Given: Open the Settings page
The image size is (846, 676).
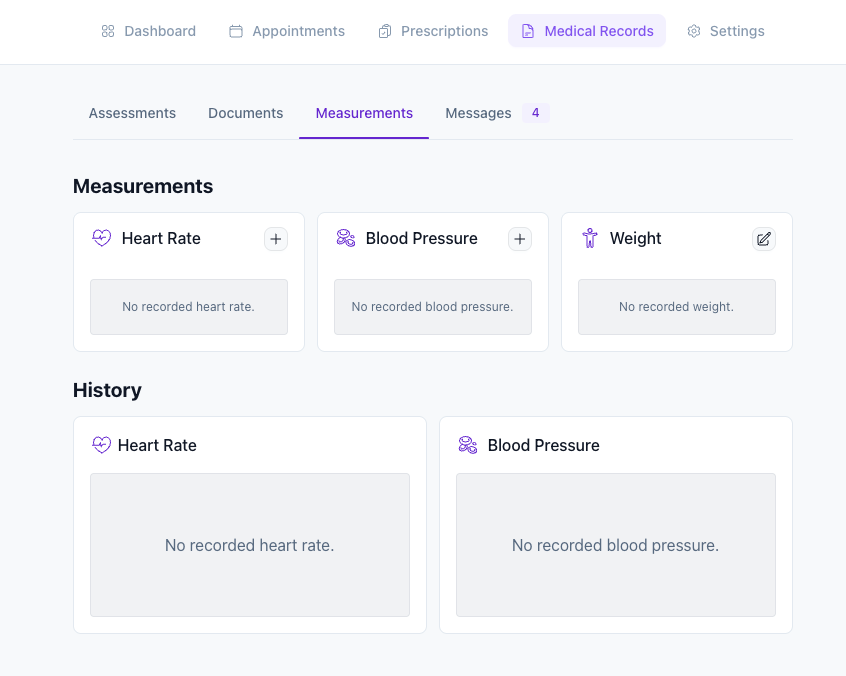Looking at the screenshot, I should click(726, 31).
